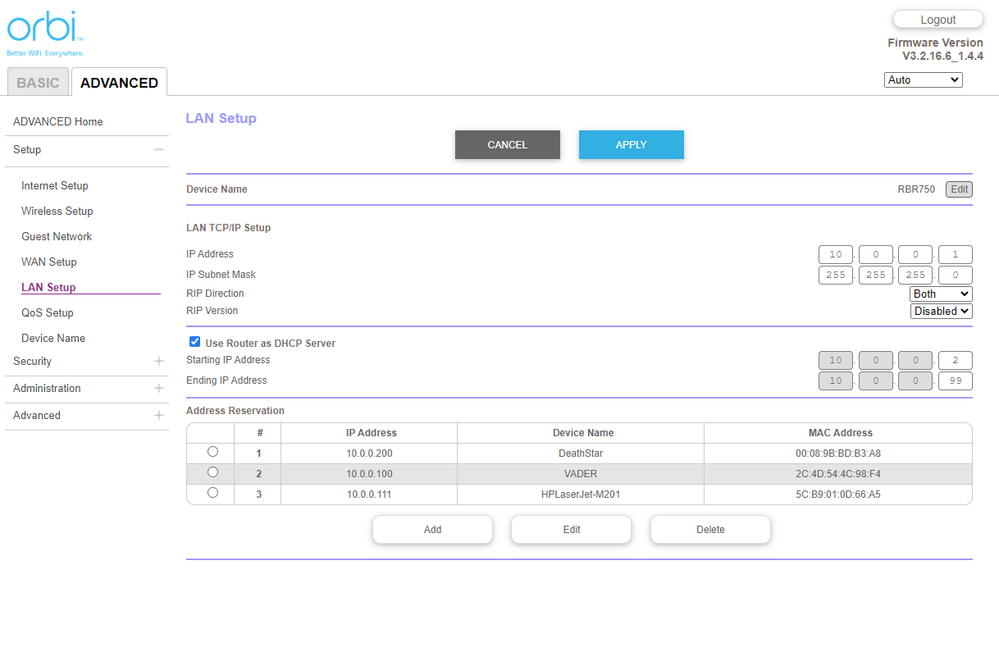Open the RIP Direction dropdown
This screenshot has height=647, width=999.
point(941,294)
